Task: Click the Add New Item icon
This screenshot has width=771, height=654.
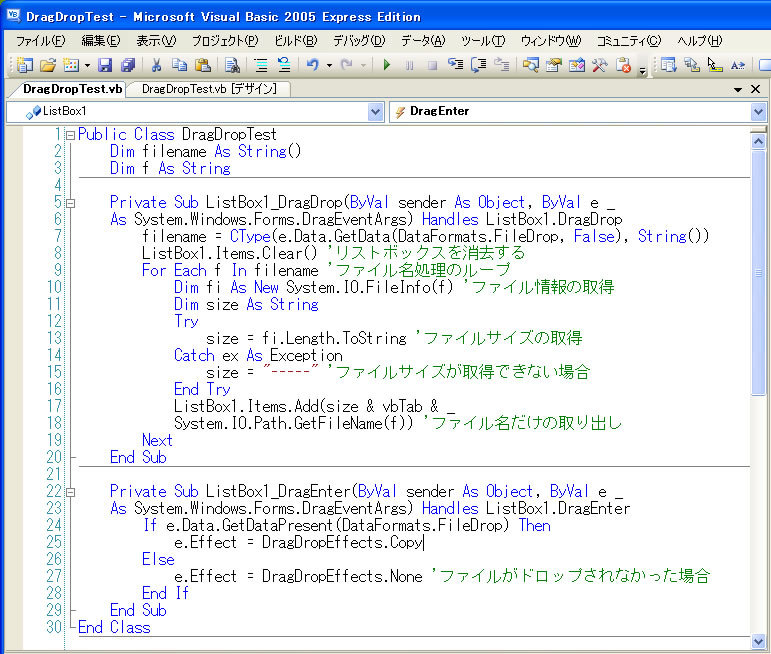Action: click(x=71, y=65)
